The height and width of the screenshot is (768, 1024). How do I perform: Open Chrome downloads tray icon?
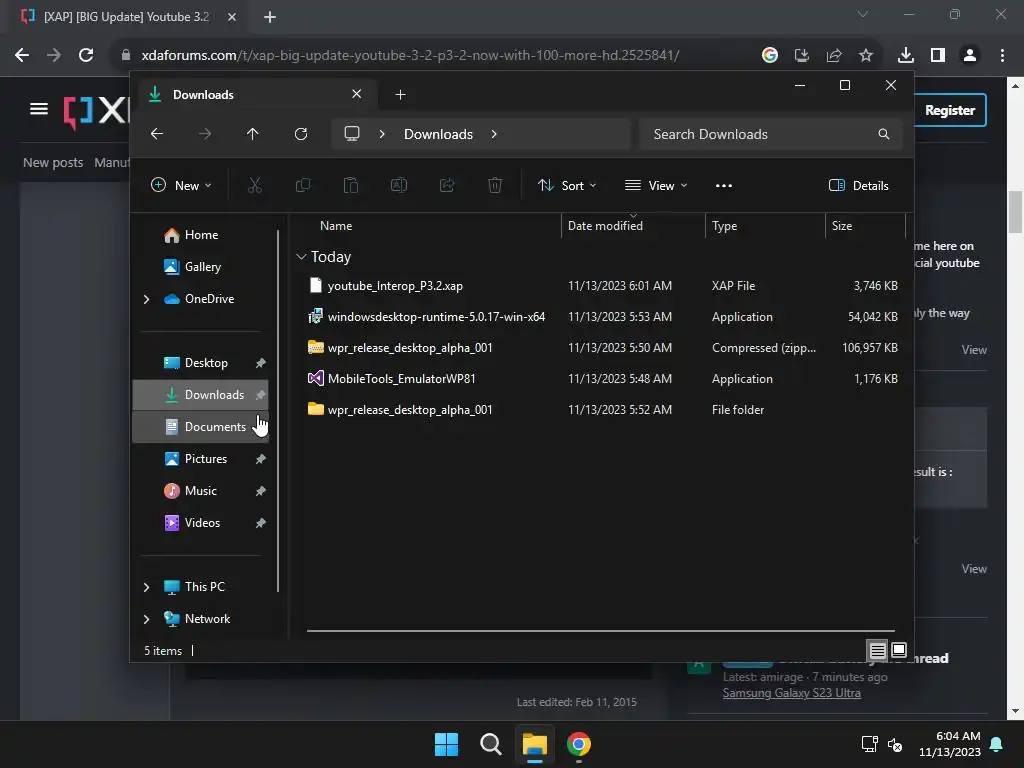906,56
